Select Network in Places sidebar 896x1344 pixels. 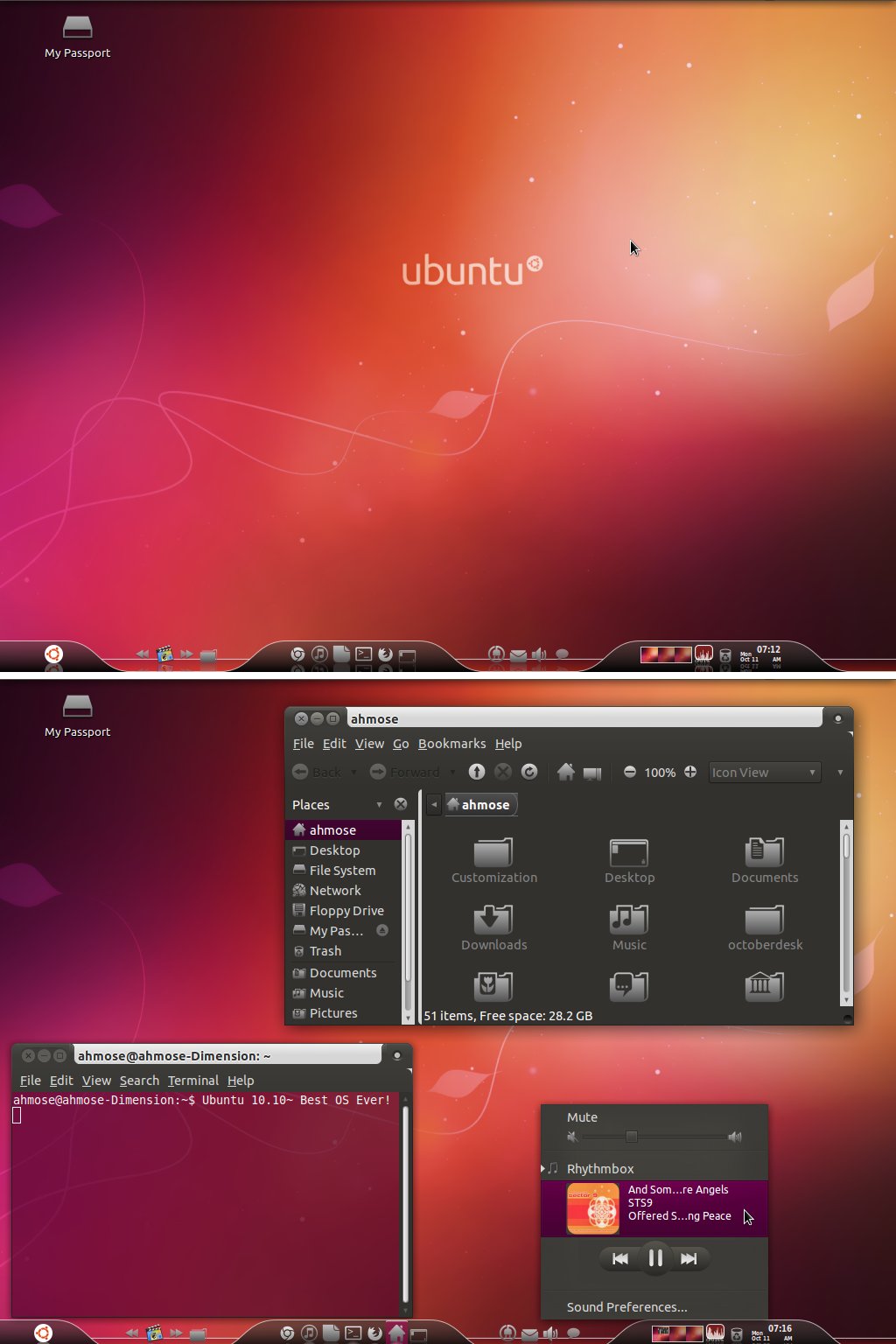[343, 891]
